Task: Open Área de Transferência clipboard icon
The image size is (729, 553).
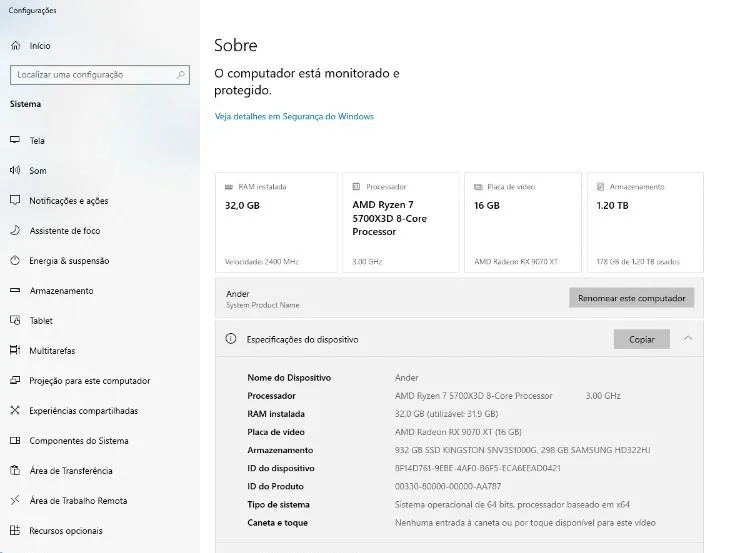Action: pyautogui.click(x=15, y=470)
